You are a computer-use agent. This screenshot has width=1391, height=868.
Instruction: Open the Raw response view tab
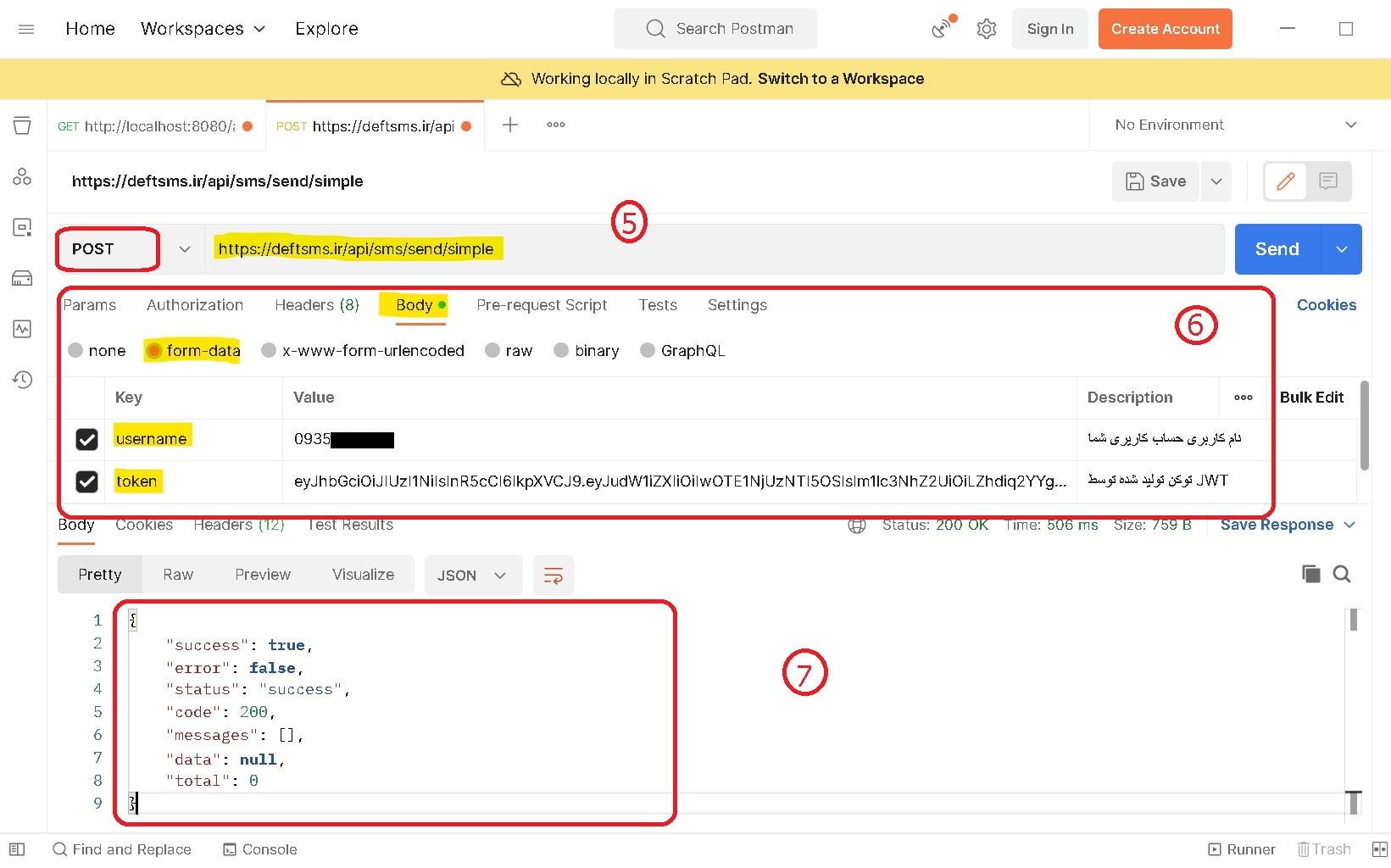point(178,575)
